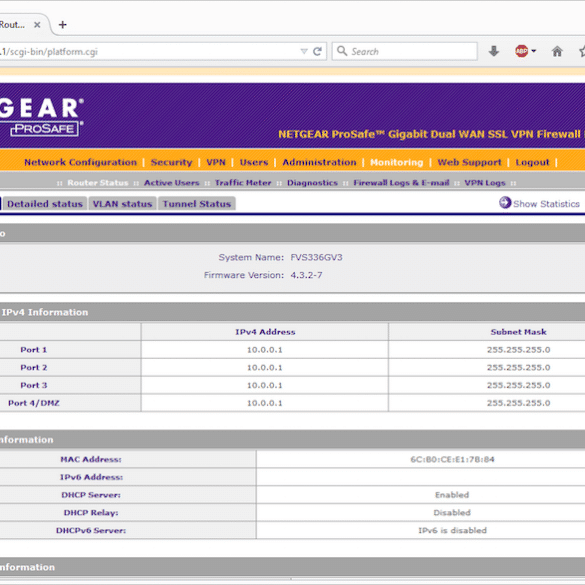This screenshot has width=585, height=585.
Task: Open VPN Logs submenu
Action: [x=485, y=183]
